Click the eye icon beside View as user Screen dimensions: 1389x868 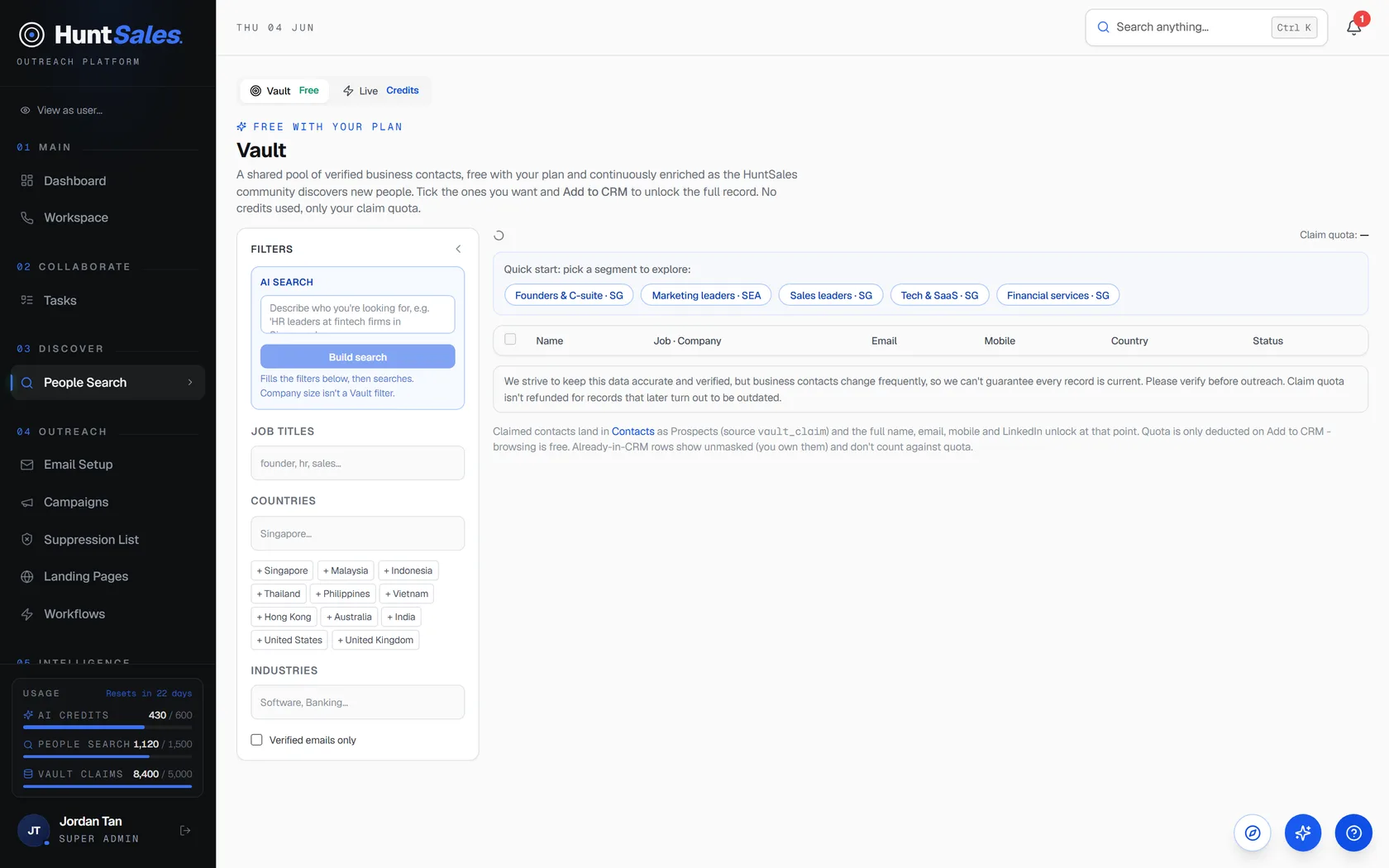click(26, 110)
